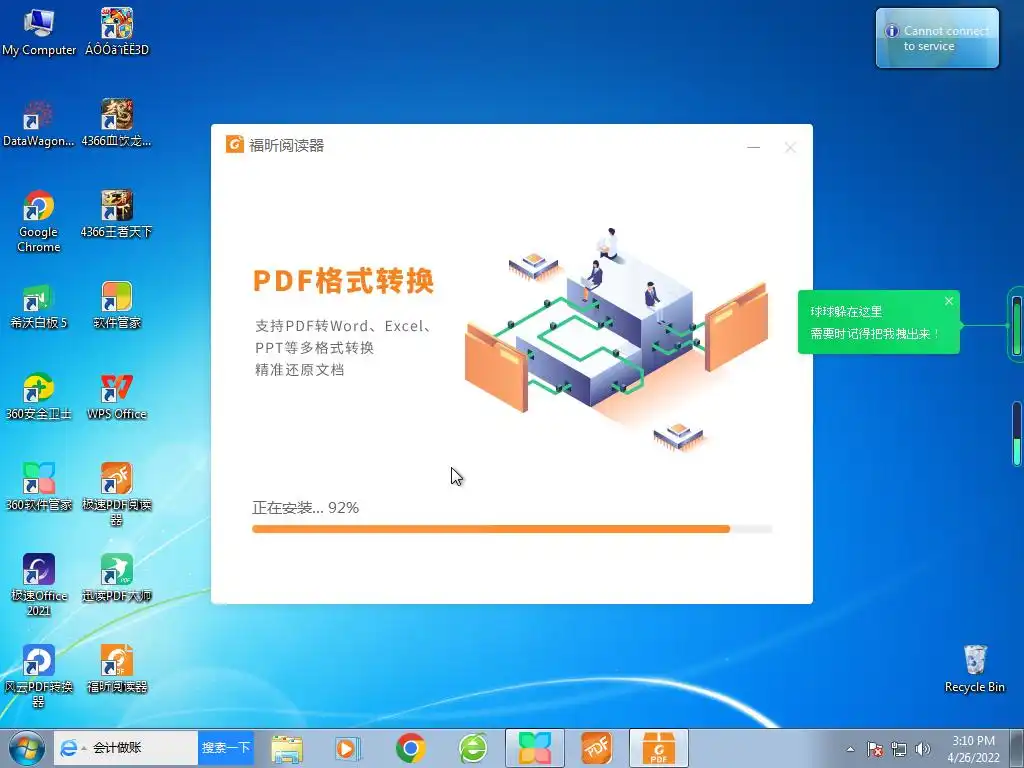This screenshot has height=768, width=1024.
Task: Click 搜索一下 search button in taskbar
Action: pos(226,748)
